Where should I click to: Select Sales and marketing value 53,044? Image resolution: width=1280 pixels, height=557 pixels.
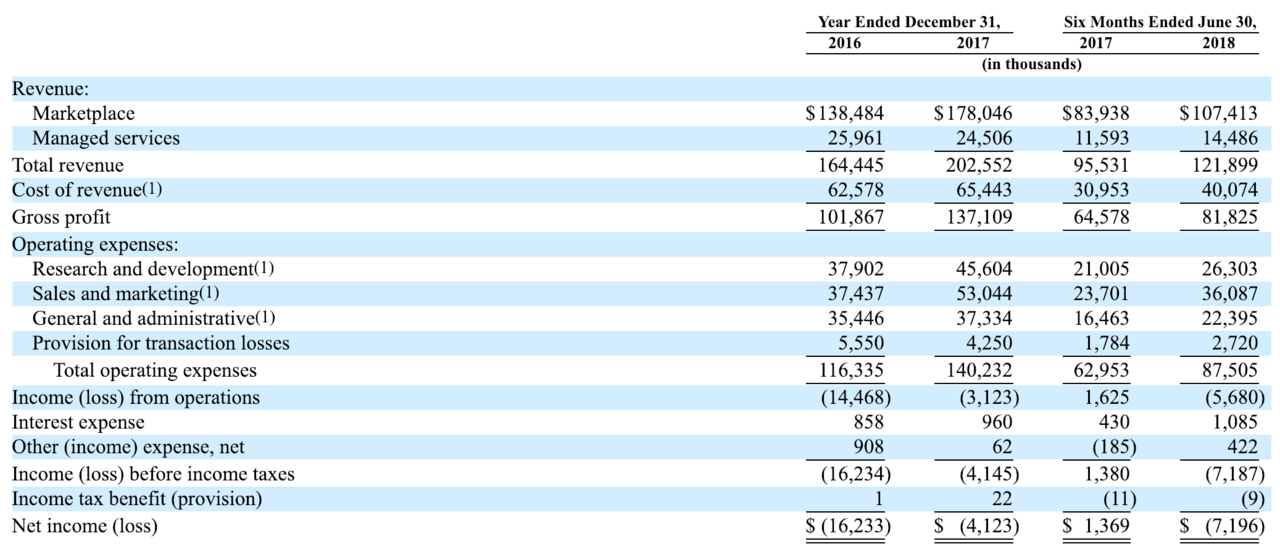pos(978,294)
